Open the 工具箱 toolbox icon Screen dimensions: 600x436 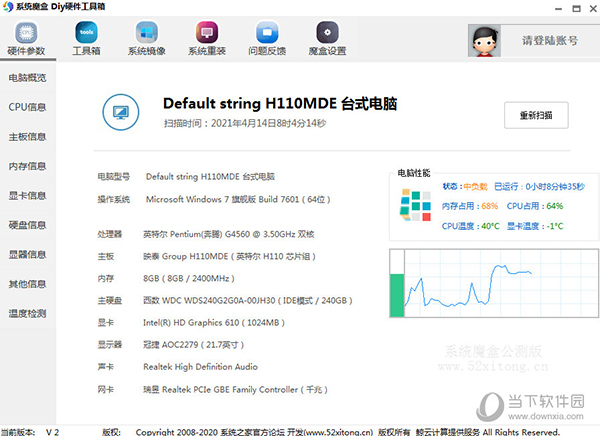[x=85, y=36]
